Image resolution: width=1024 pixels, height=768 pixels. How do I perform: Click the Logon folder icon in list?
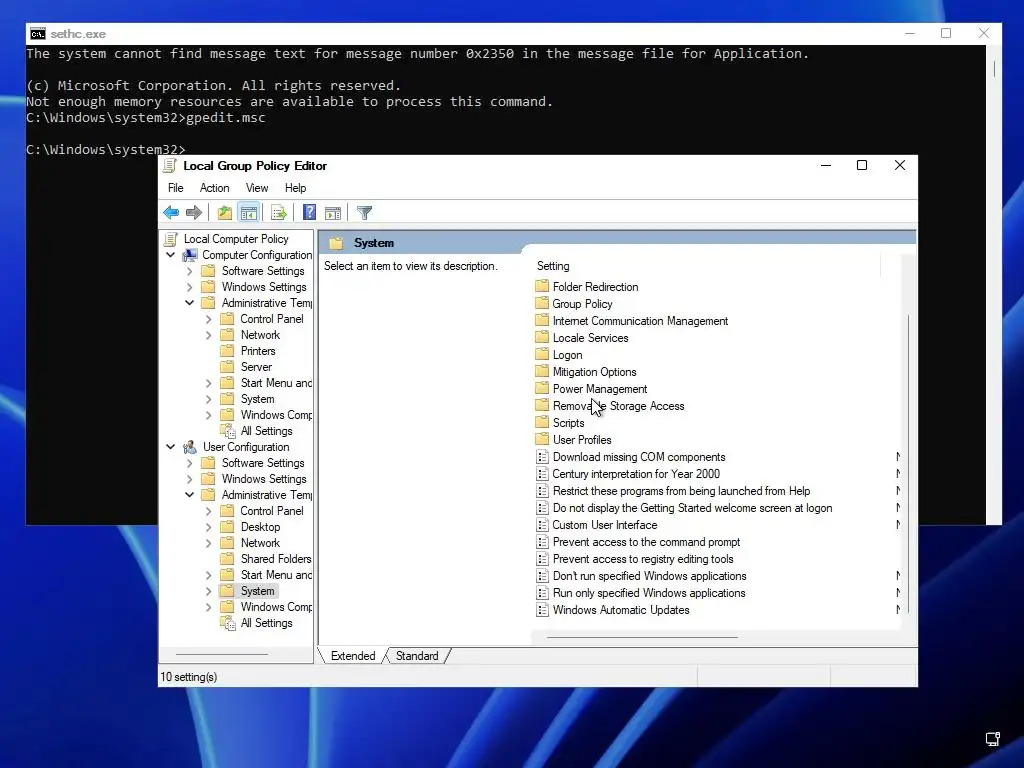tap(542, 354)
